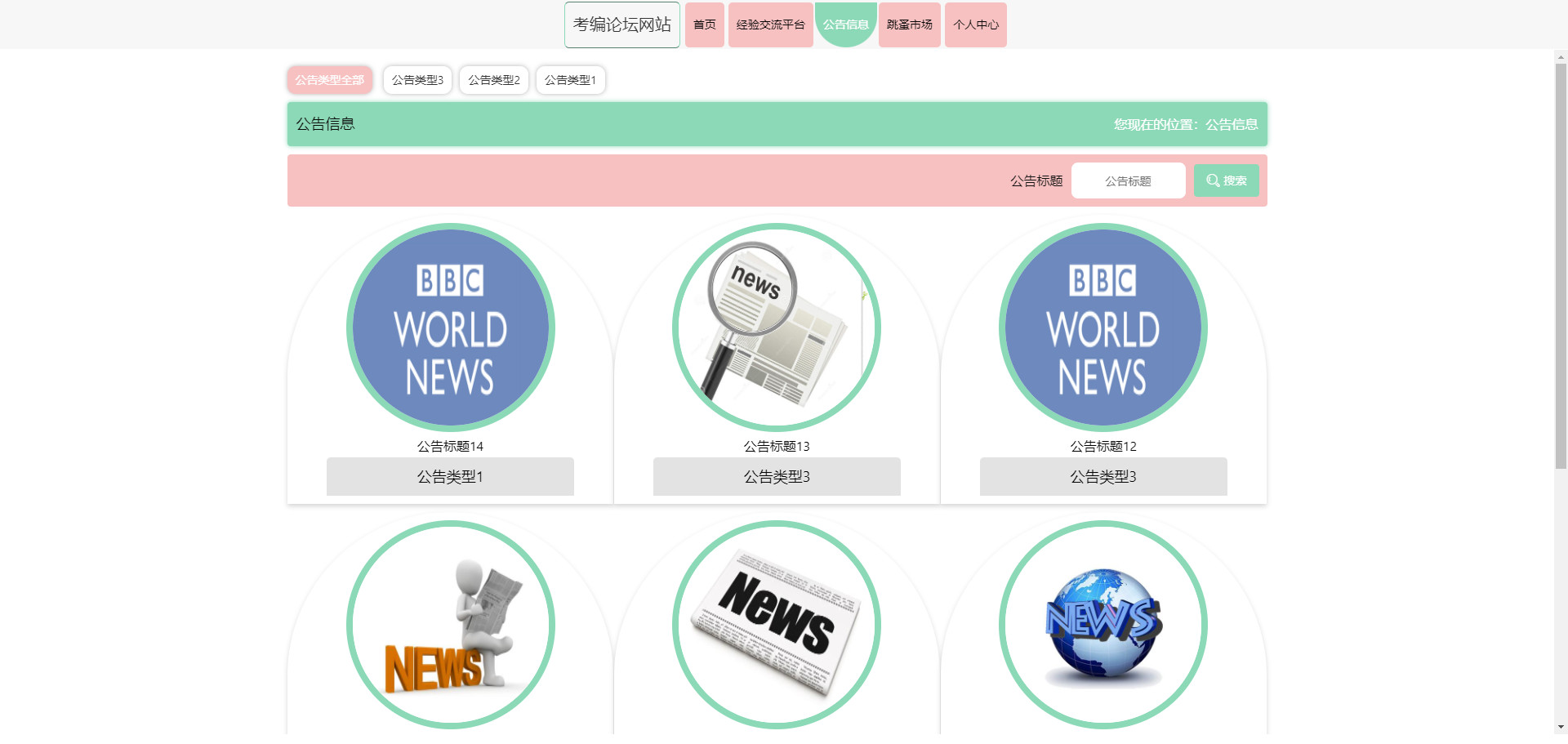Image resolution: width=1568 pixels, height=744 pixels.
Task: Click the 考编论坛网站 site title
Action: [x=622, y=25]
